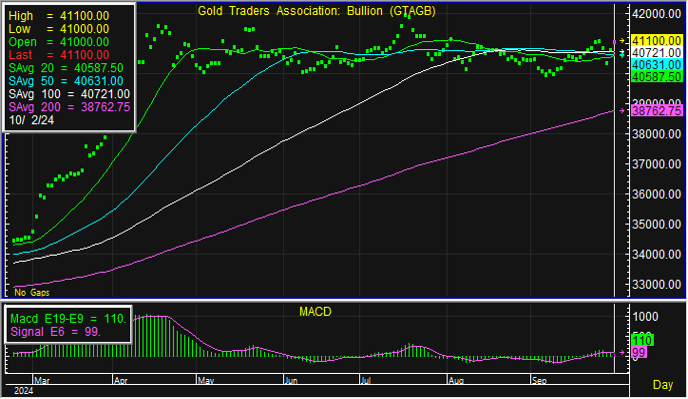
Task: Click the 33000.00 price axis label
Action: coord(656,285)
